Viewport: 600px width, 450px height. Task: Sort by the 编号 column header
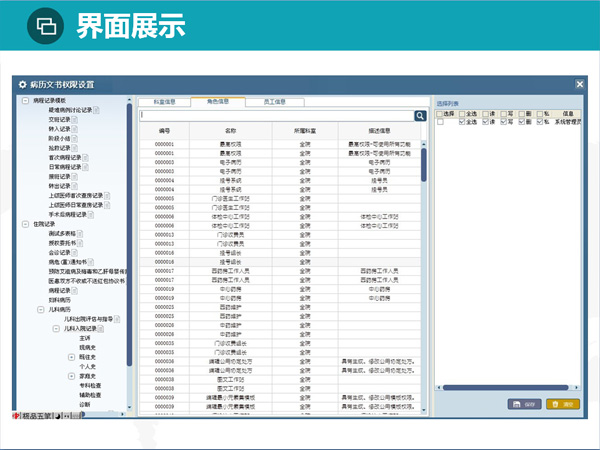(x=165, y=131)
